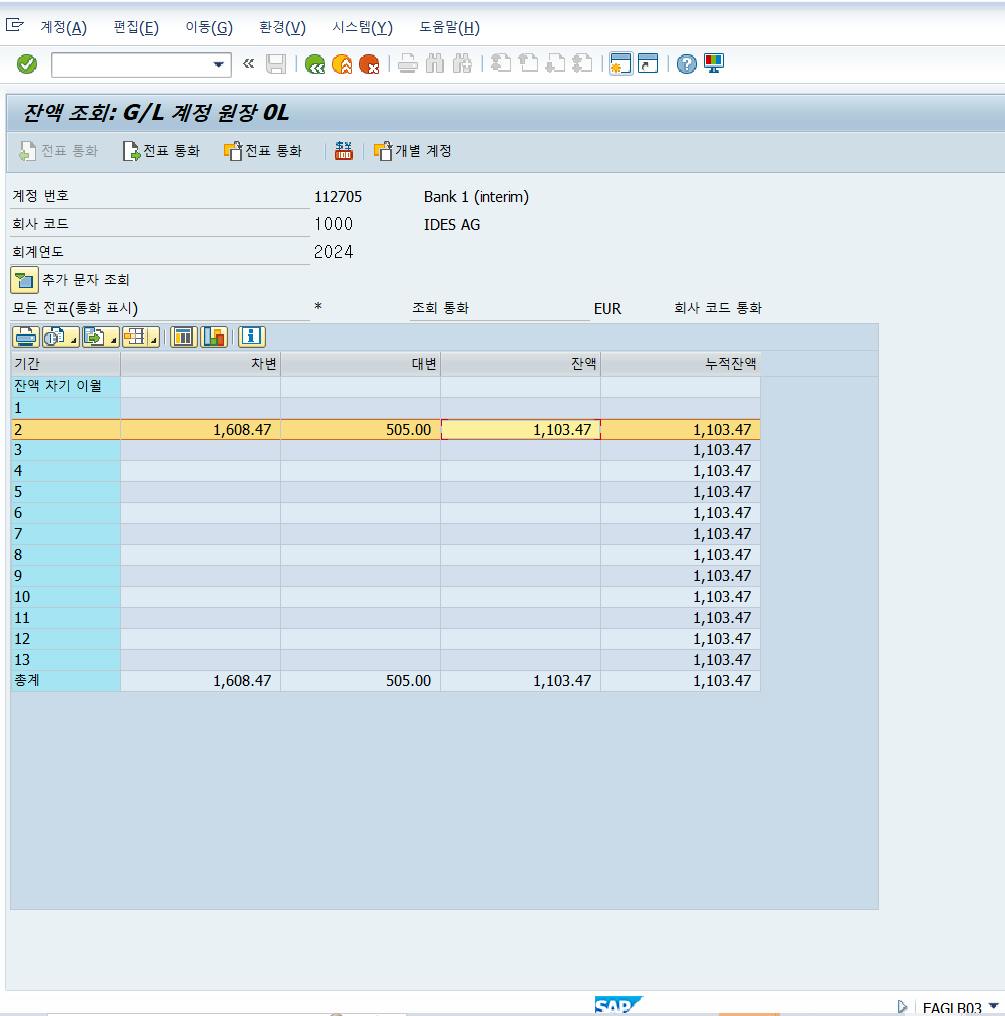Click the Choose Layout grid icon

pos(135,337)
